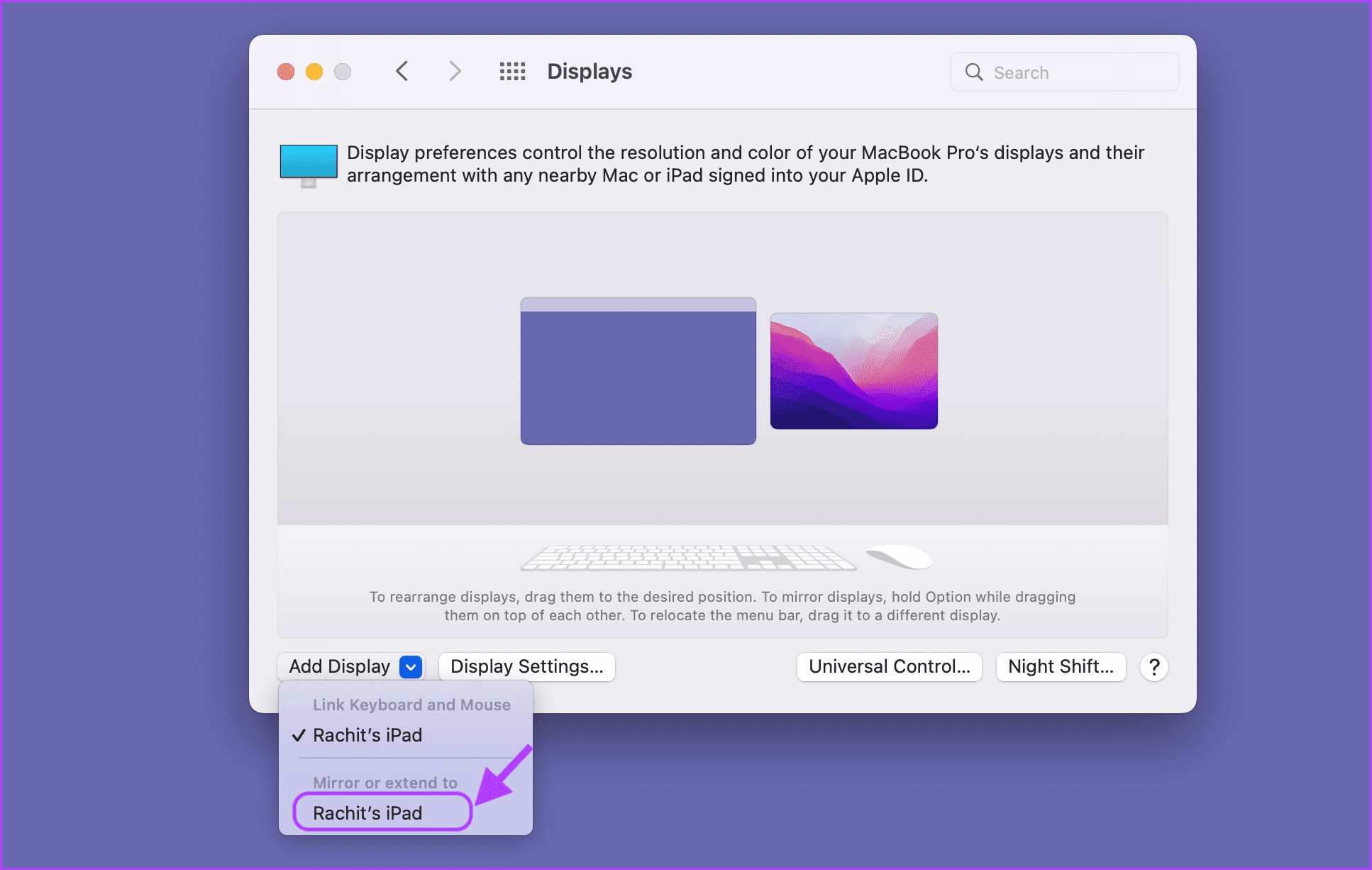Open the Add Display popup label
The height and width of the screenshot is (870, 1372).
339,667
